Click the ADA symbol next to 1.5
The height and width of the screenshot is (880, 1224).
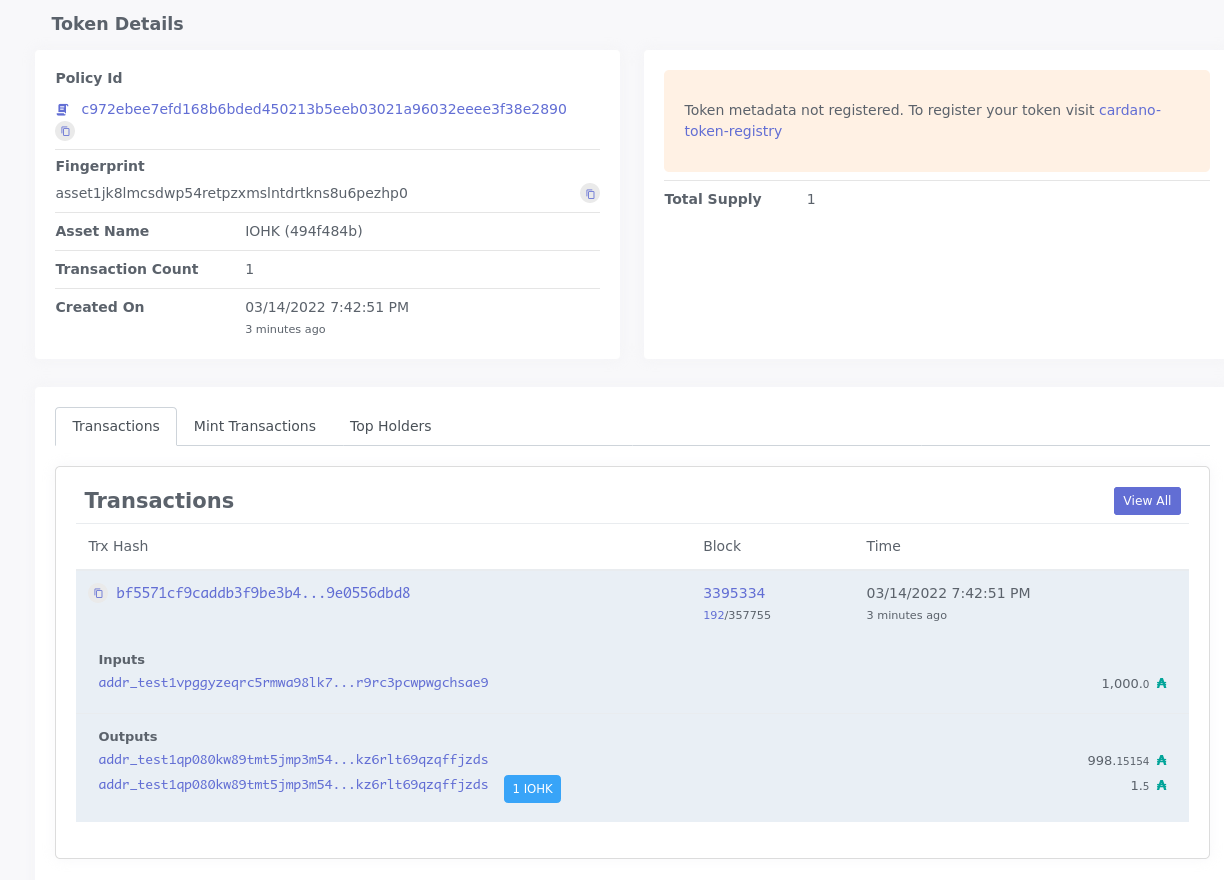tap(1161, 786)
